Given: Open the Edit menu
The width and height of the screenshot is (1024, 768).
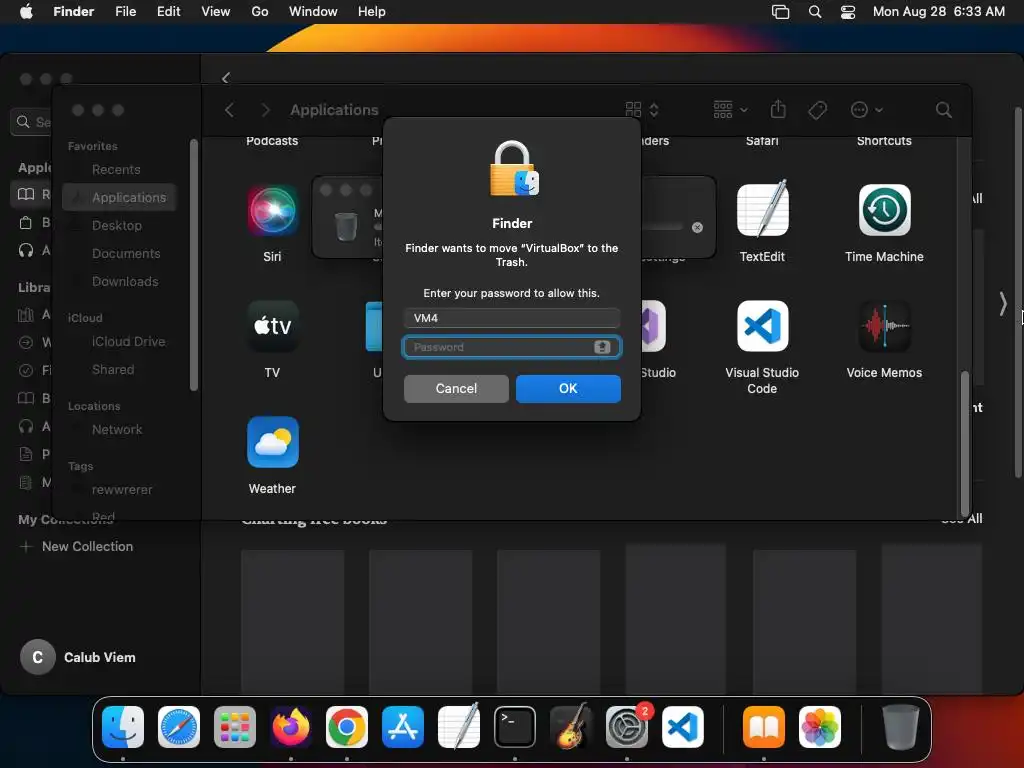Looking at the screenshot, I should (168, 12).
